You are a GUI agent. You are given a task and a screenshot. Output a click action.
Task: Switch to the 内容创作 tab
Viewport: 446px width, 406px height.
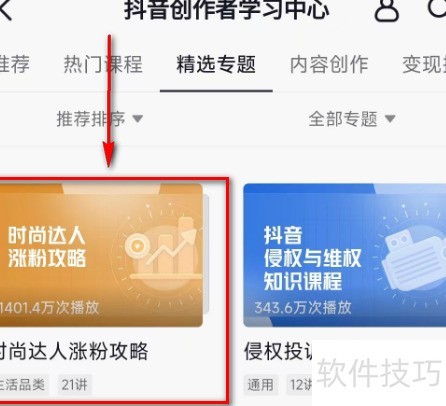(329, 64)
